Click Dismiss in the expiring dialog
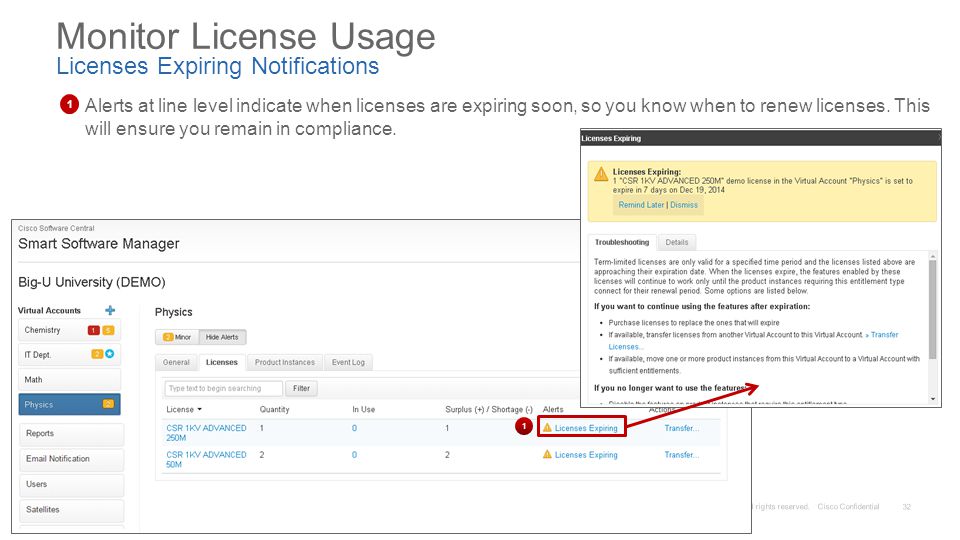This screenshot has height=540, width=960. click(684, 205)
